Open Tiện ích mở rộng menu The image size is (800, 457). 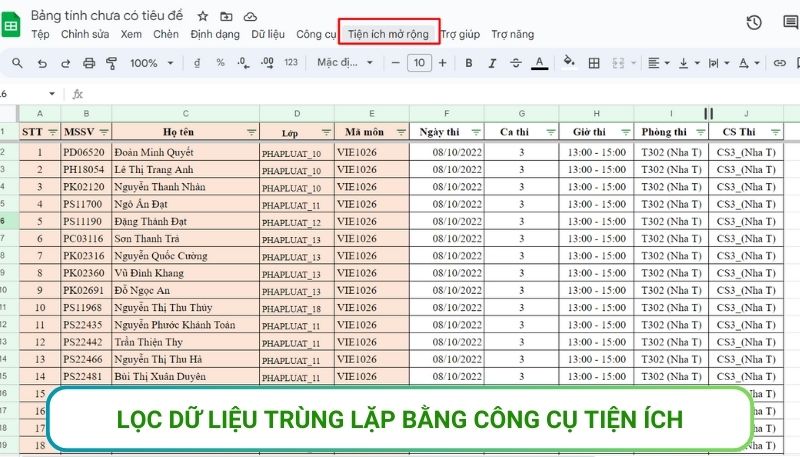pyautogui.click(x=388, y=34)
